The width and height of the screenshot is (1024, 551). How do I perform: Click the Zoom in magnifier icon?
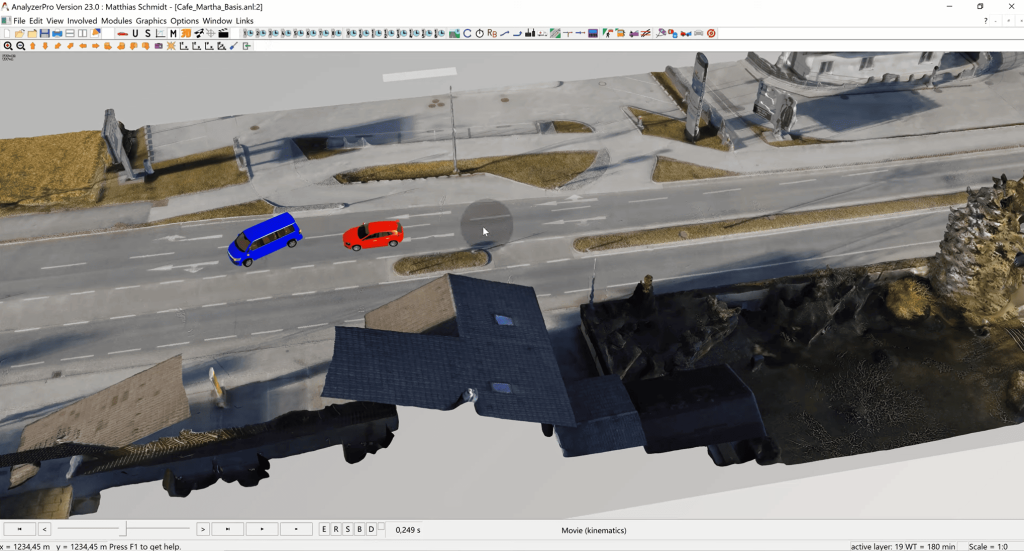8,46
